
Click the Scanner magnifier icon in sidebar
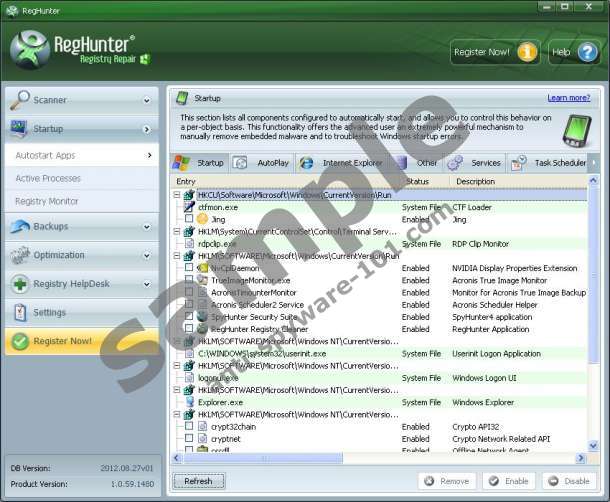20,100
